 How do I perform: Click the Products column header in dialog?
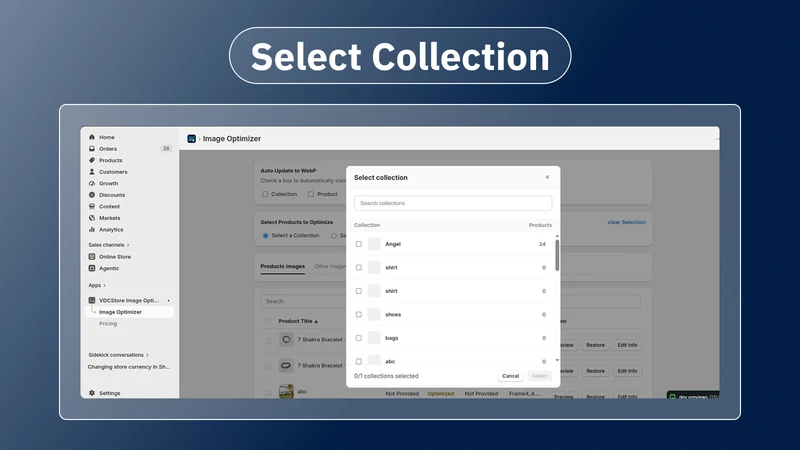coord(540,225)
